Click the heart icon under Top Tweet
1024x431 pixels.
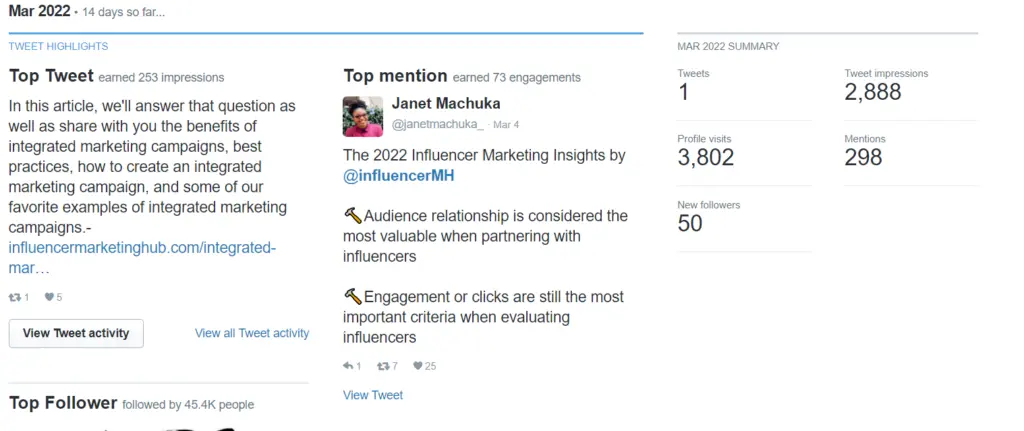tap(48, 297)
